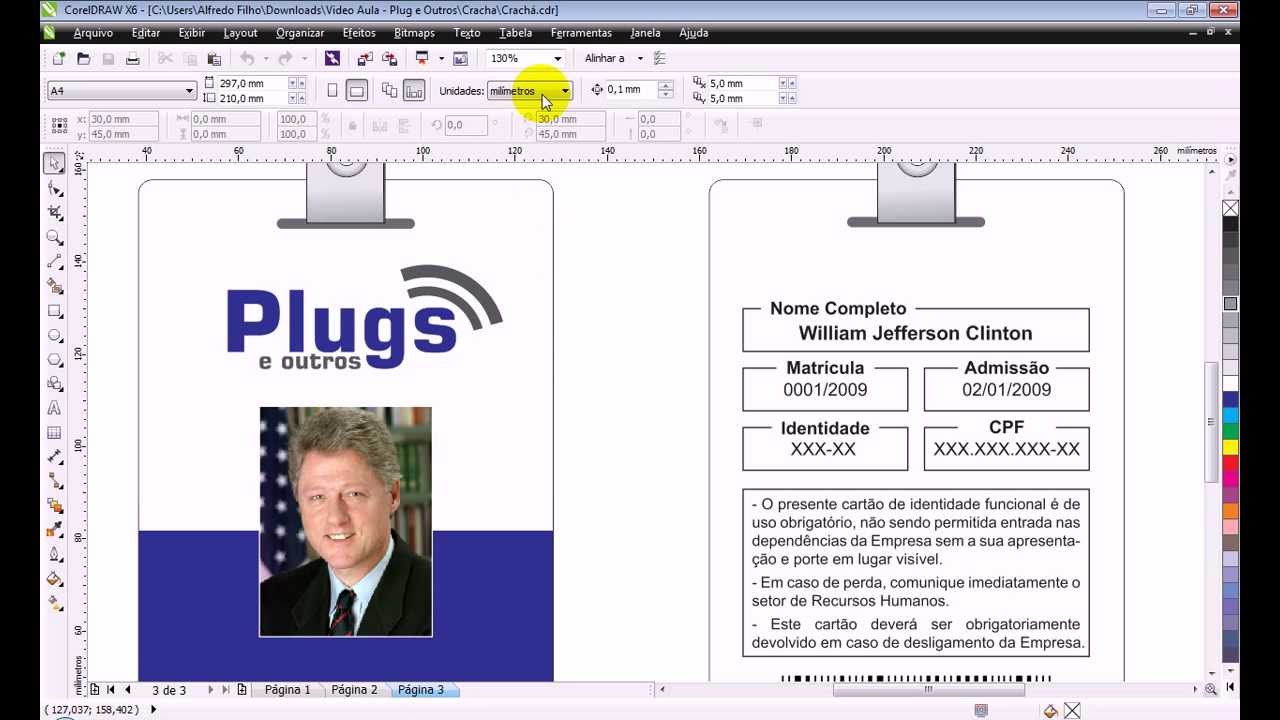Image resolution: width=1280 pixels, height=720 pixels.
Task: Select the Straight-Line Connector tool
Action: click(x=55, y=481)
